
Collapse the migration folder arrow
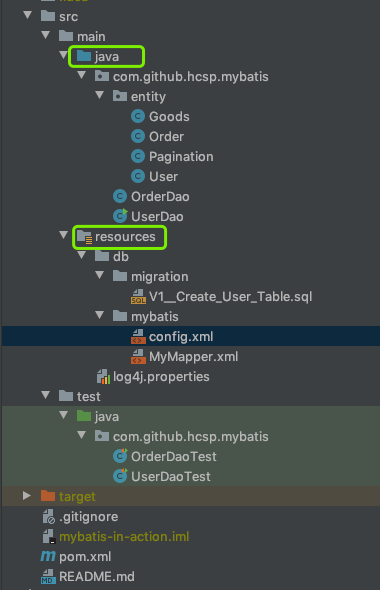(100, 275)
